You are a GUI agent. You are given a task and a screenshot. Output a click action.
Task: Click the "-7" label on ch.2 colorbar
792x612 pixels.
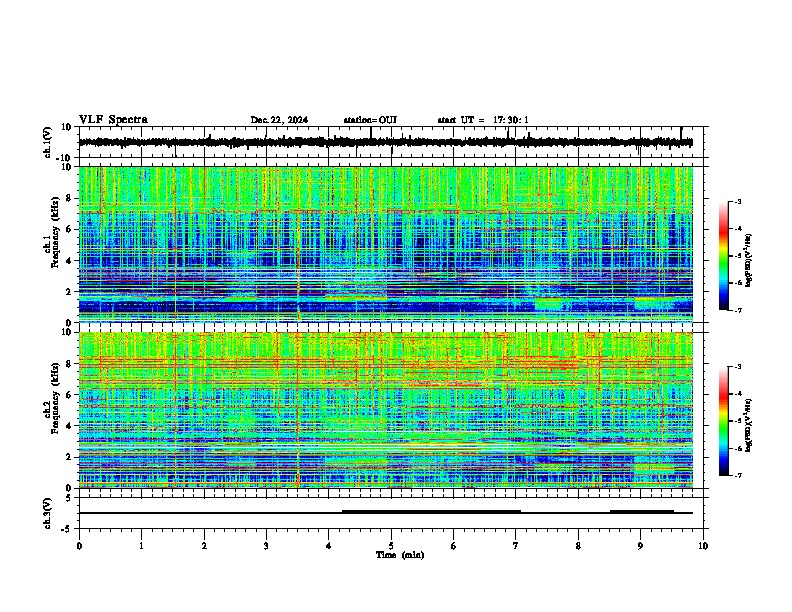click(738, 475)
